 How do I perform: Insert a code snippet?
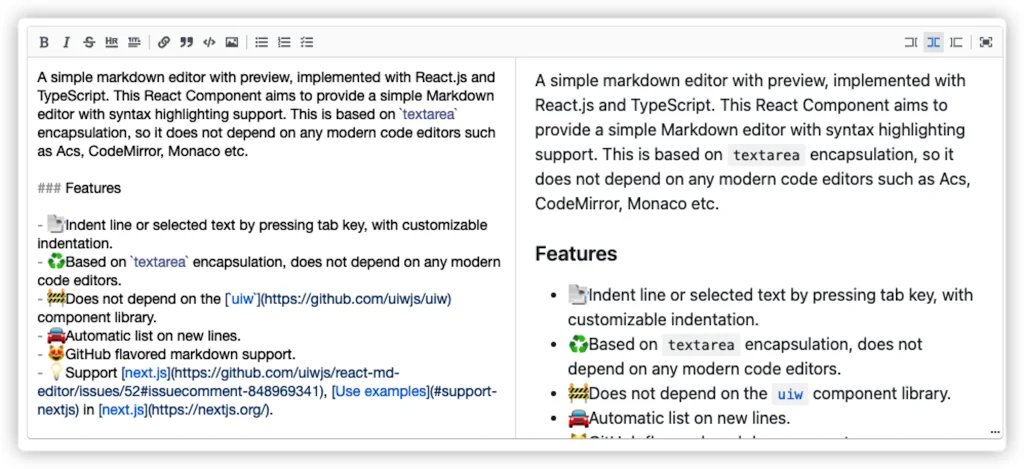[x=209, y=42]
